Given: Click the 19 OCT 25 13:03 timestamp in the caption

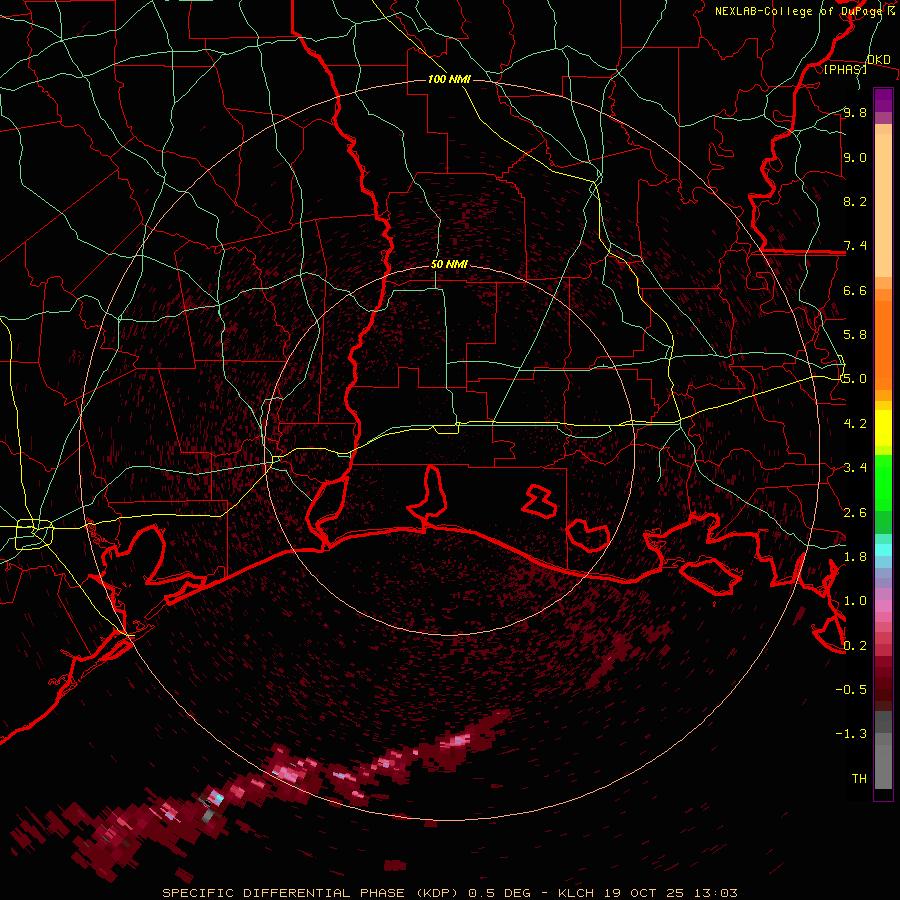Looking at the screenshot, I should (670, 893).
